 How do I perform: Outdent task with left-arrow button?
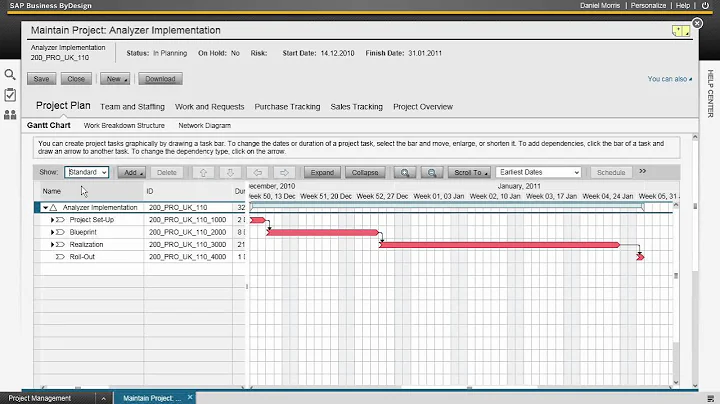(x=257, y=173)
